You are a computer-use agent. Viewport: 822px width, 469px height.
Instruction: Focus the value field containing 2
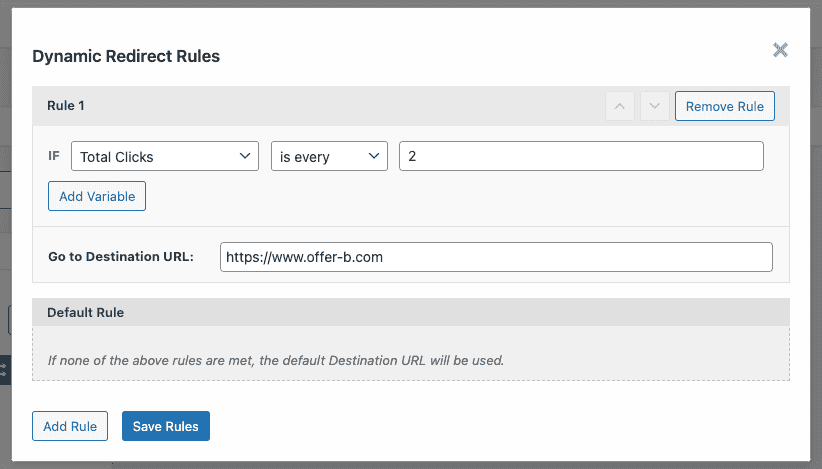pos(581,156)
